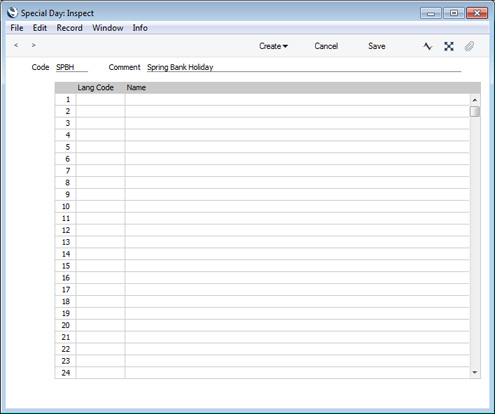Open the workflow activity zigzag icon
This screenshot has height=414, width=495.
pos(428,46)
